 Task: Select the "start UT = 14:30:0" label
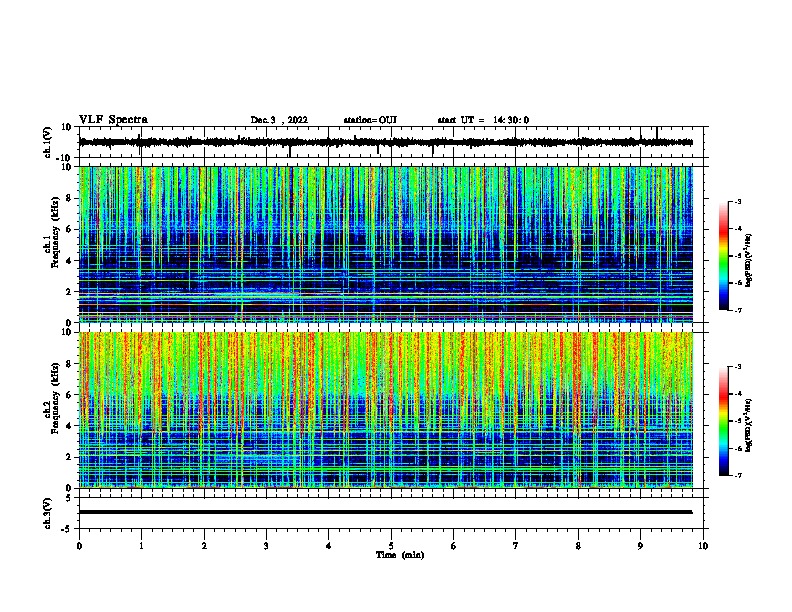click(483, 120)
